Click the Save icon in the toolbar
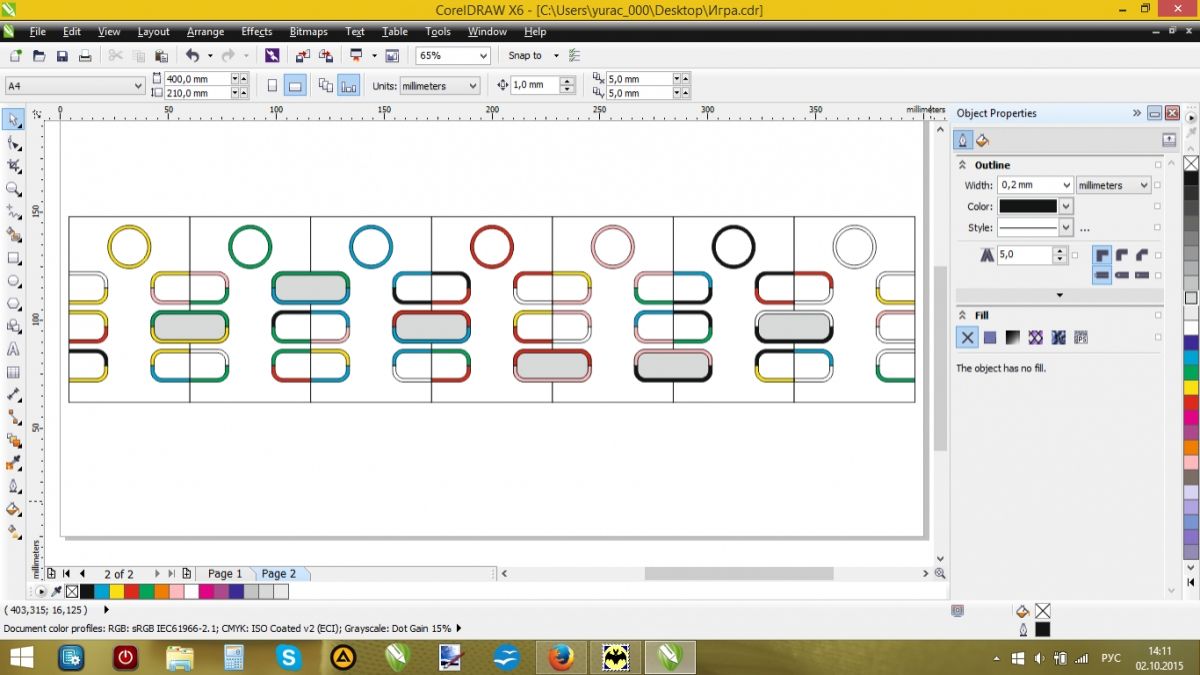 pos(62,56)
